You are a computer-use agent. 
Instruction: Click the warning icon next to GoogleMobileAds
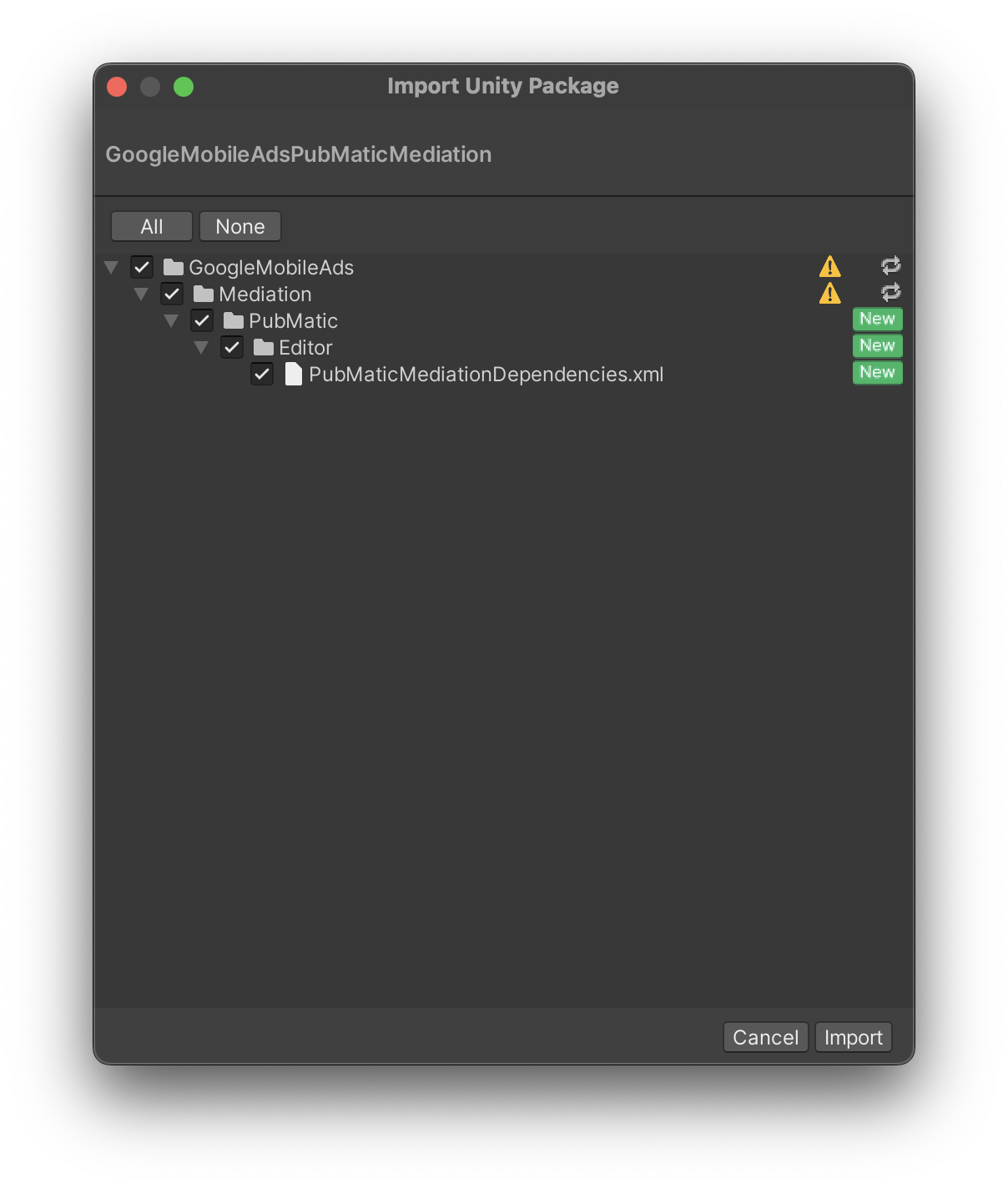829,265
